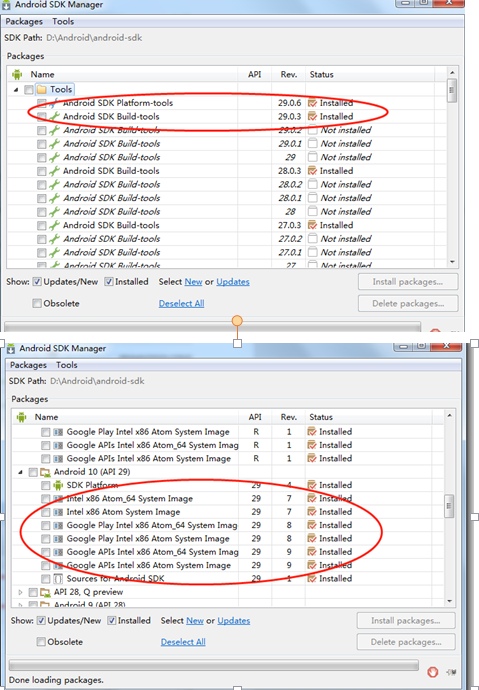This screenshot has width=479, height=690.
Task: Click Install packages button in upper window
Action: click(x=408, y=282)
